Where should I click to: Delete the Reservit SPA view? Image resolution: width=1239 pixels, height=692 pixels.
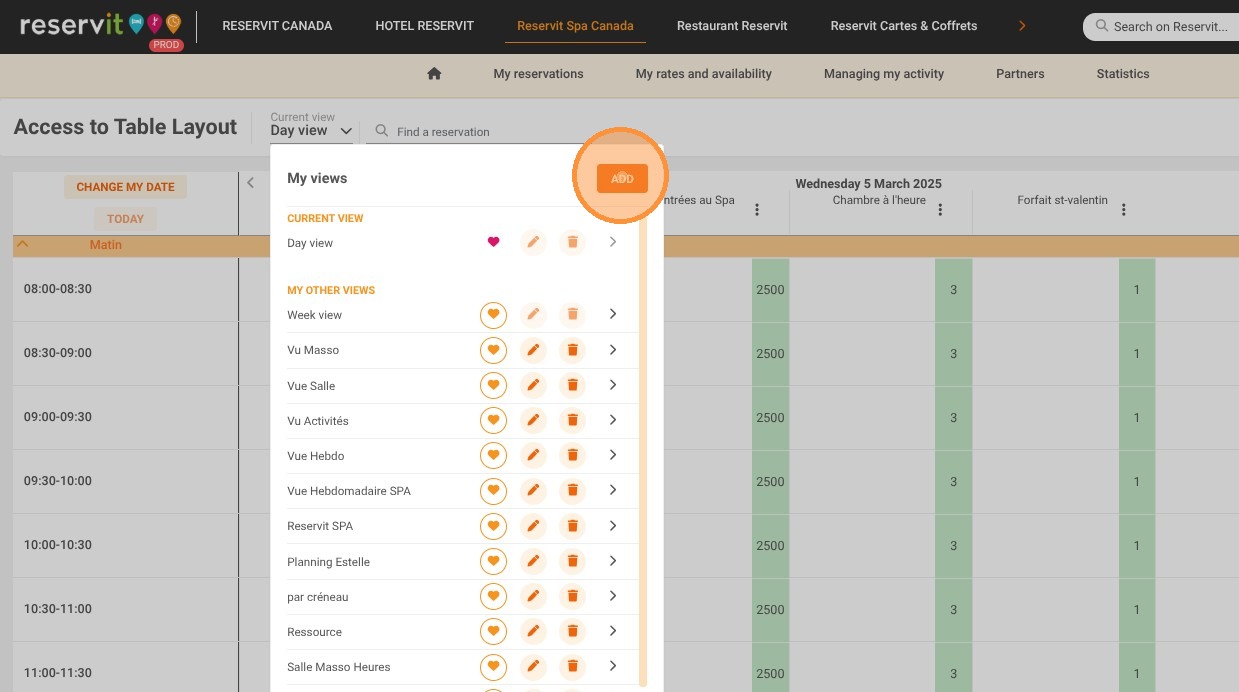point(573,526)
